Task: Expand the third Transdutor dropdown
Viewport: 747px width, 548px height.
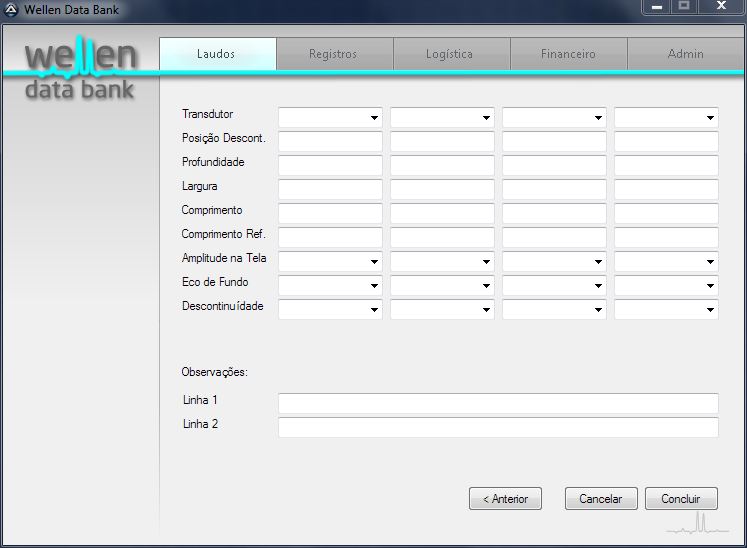Action: [x=554, y=117]
